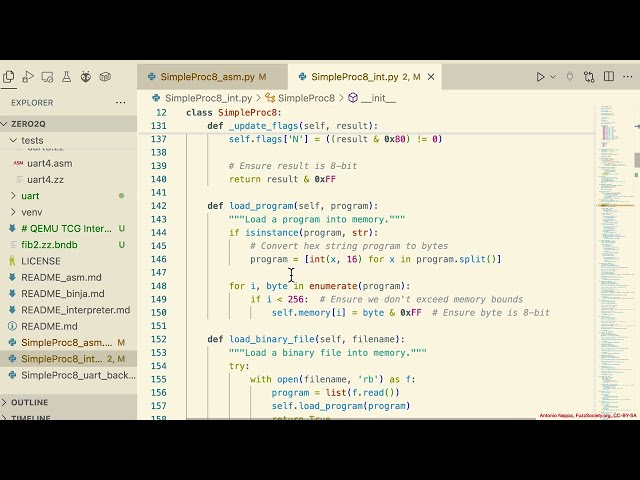Collapse the ZERO2Q root folder
The image size is (640, 480).
point(69,124)
